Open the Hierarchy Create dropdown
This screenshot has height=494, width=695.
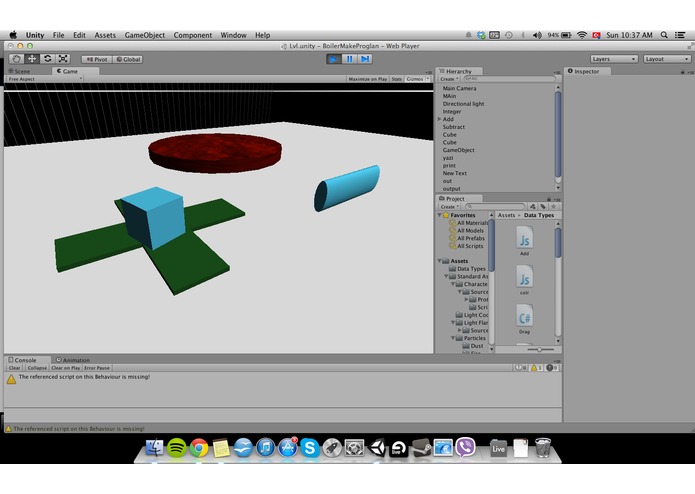(x=449, y=79)
